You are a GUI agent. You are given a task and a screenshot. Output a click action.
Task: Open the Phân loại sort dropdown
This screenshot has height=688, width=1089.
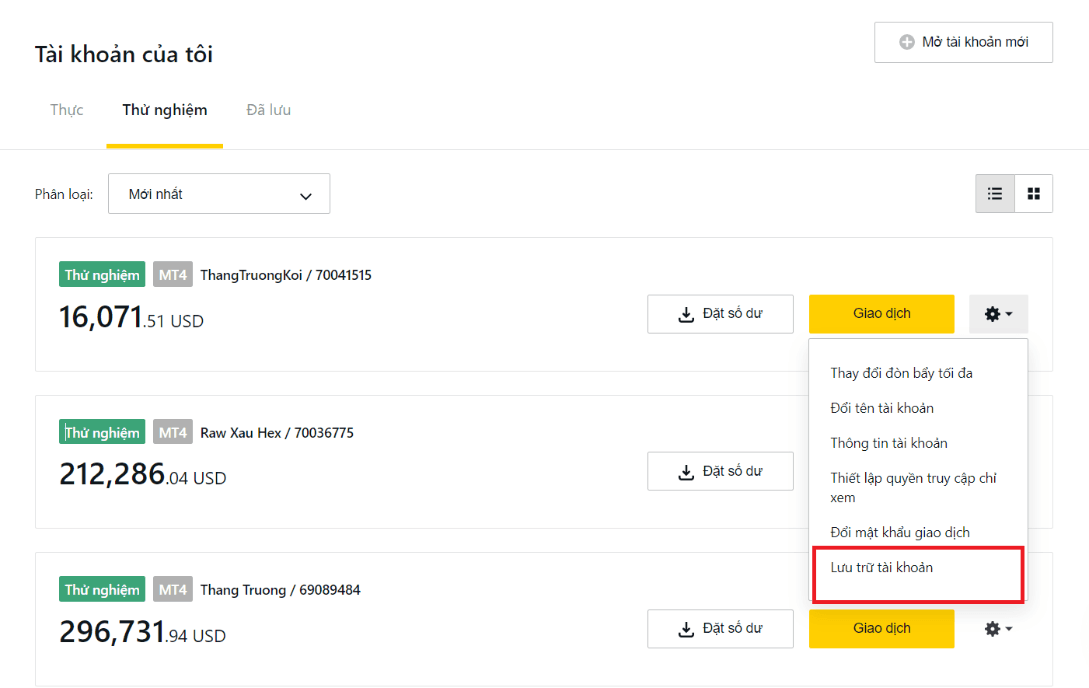pyautogui.click(x=219, y=194)
